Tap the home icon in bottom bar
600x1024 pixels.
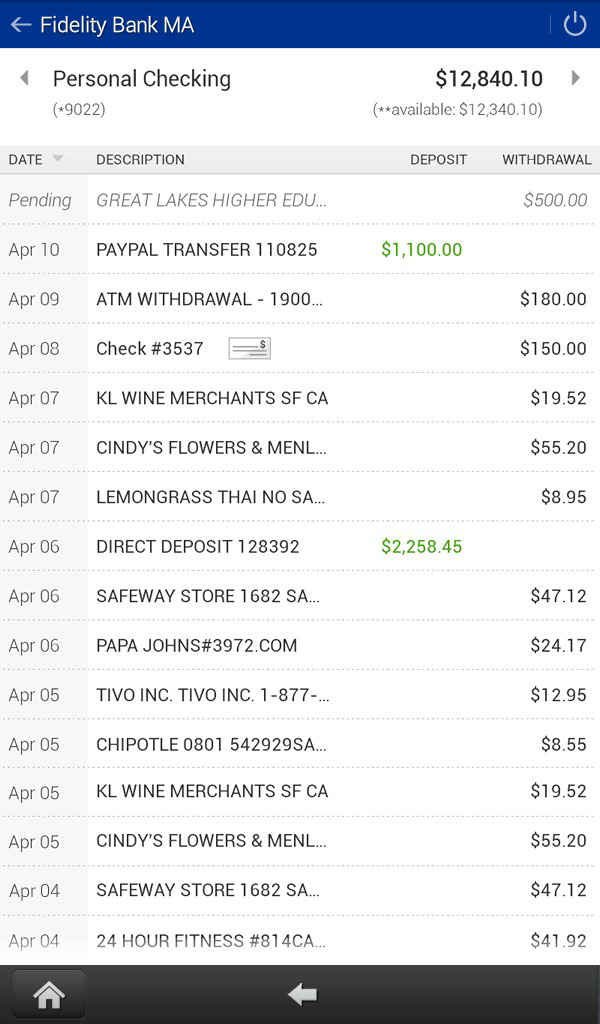49,994
